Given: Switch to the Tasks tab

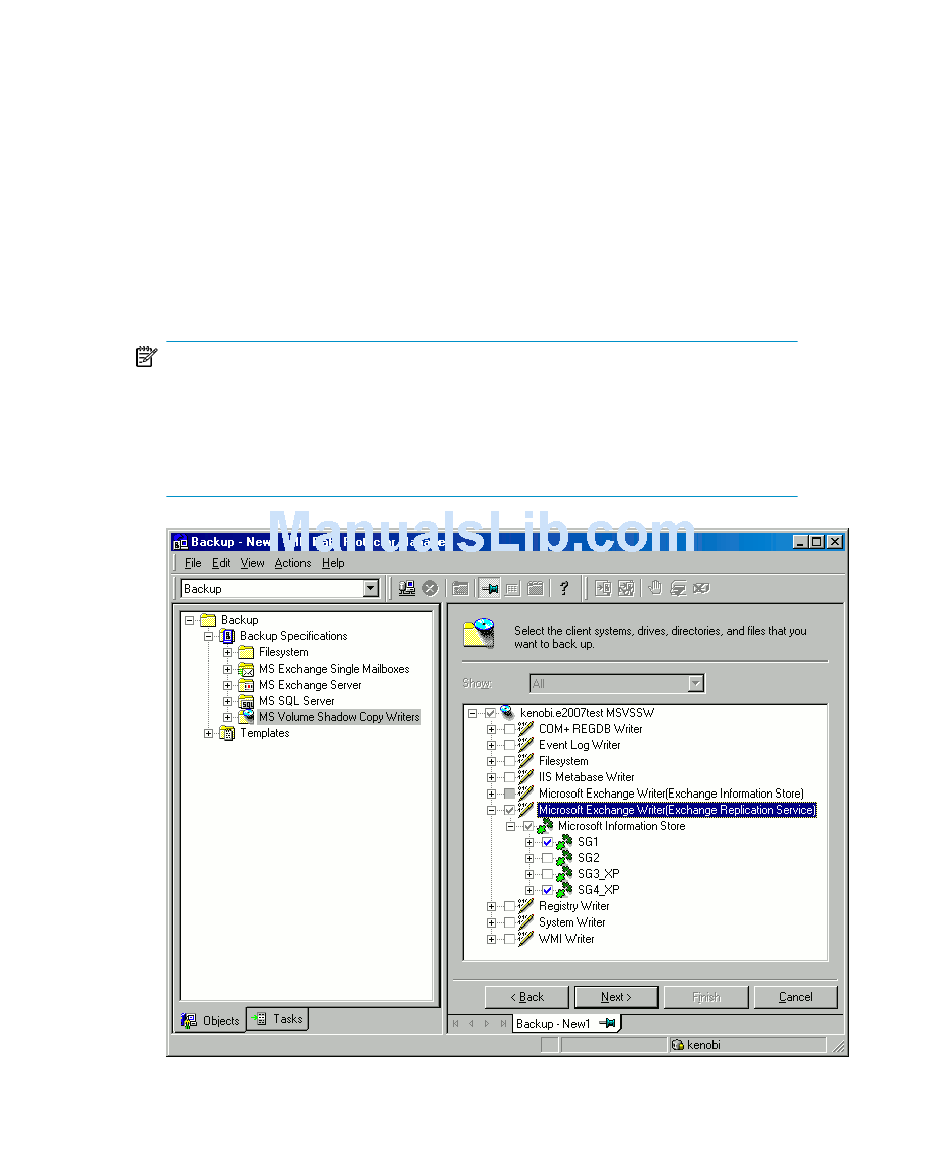Looking at the screenshot, I should pos(278,1019).
